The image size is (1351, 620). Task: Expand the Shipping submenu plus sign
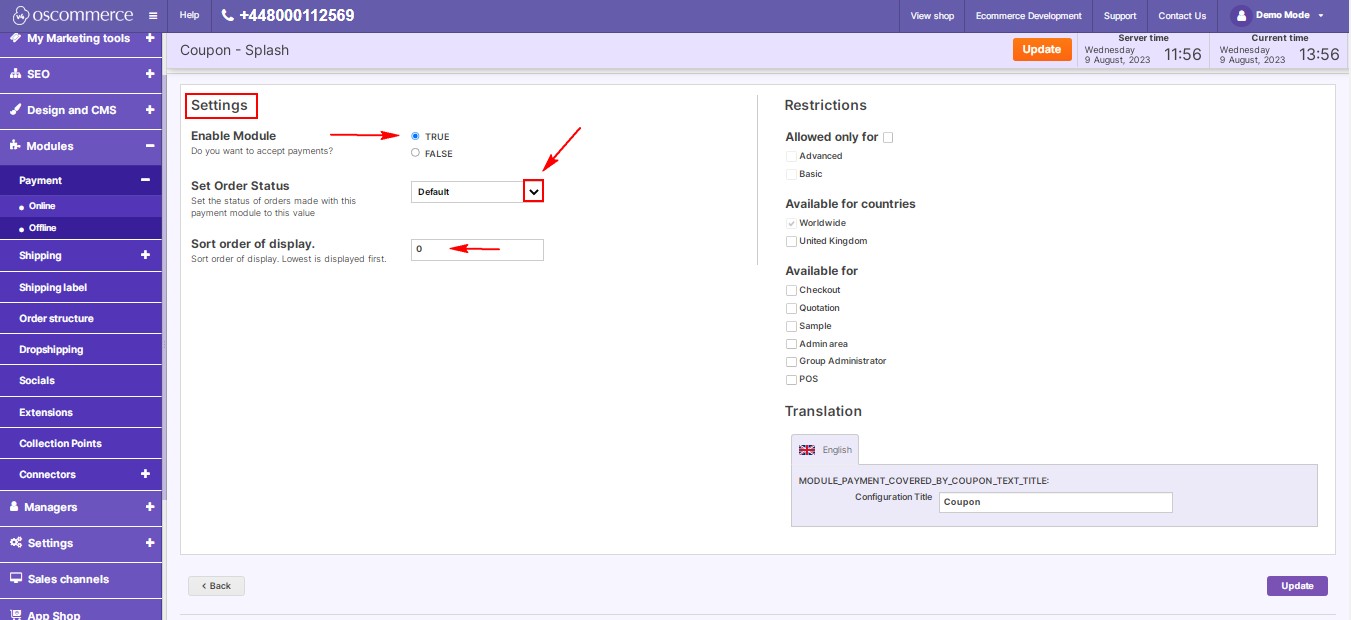point(145,255)
